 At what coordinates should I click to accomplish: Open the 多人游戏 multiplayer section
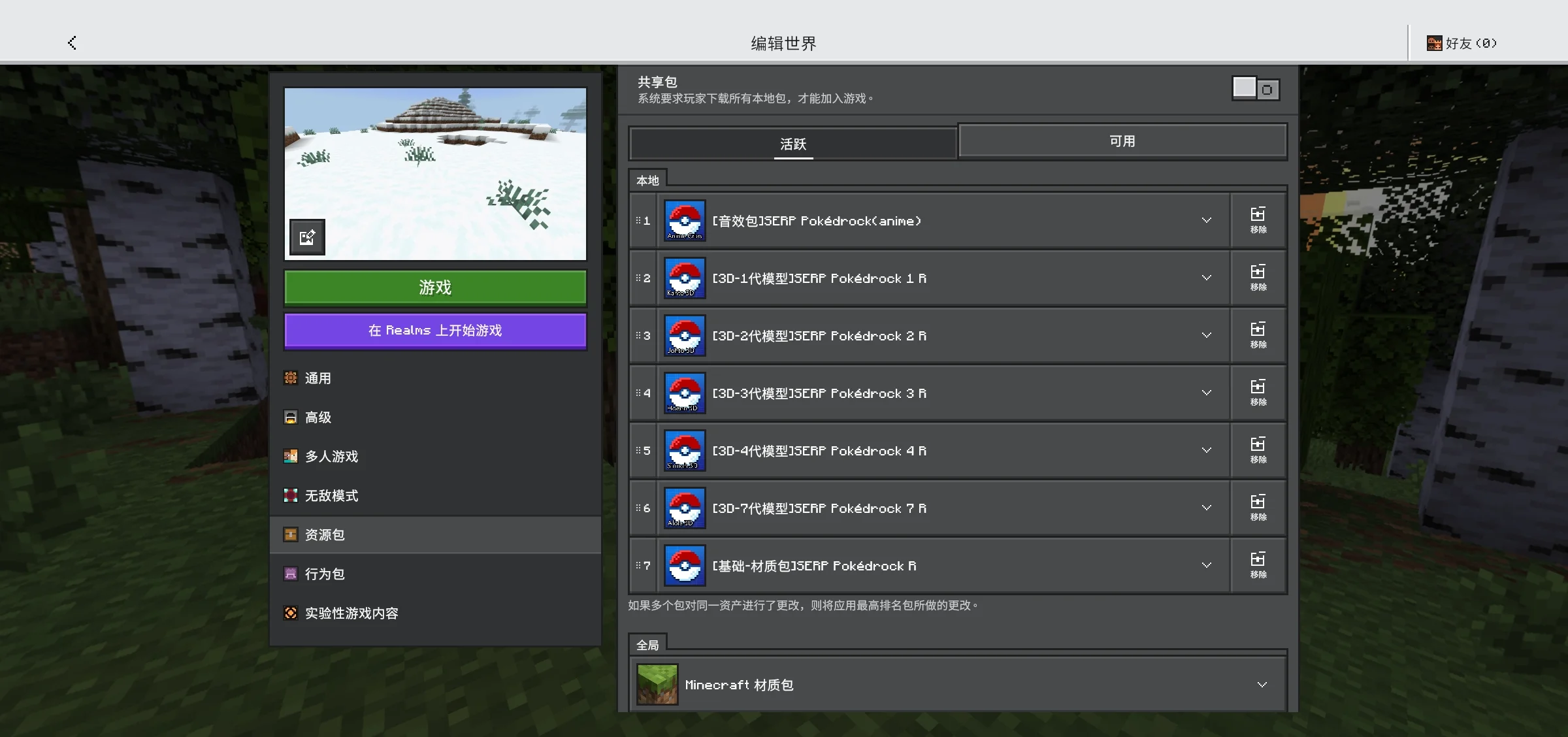[435, 457]
